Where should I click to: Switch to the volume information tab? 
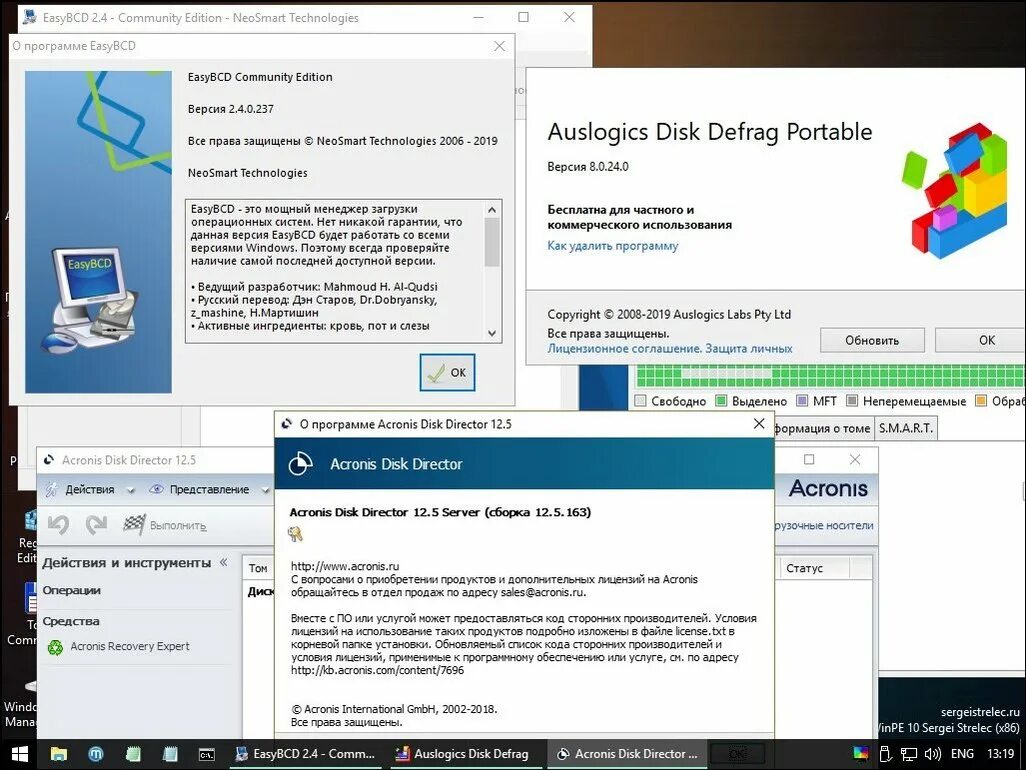(823, 429)
